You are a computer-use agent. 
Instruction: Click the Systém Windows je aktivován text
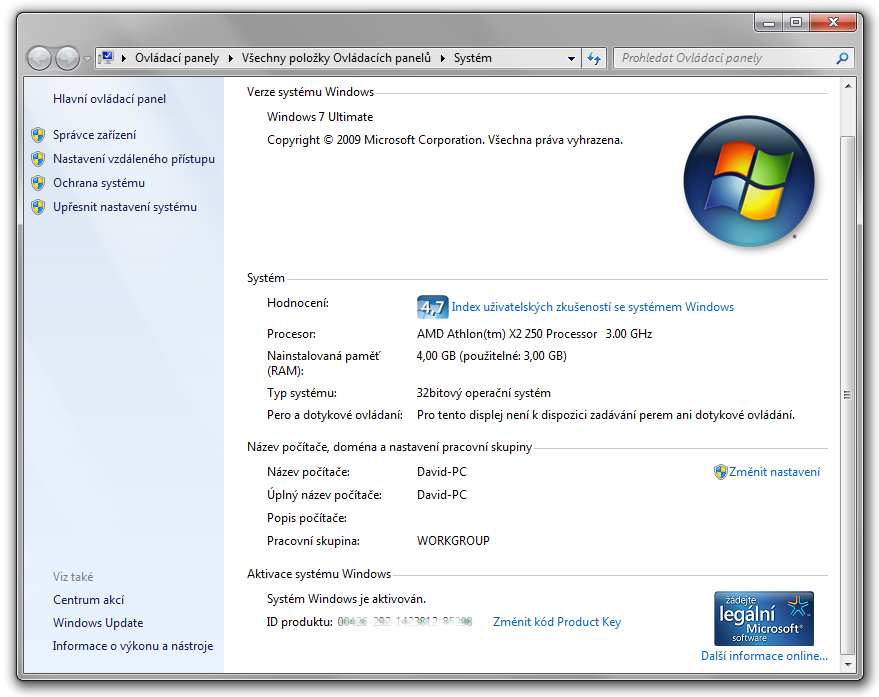(x=346, y=599)
